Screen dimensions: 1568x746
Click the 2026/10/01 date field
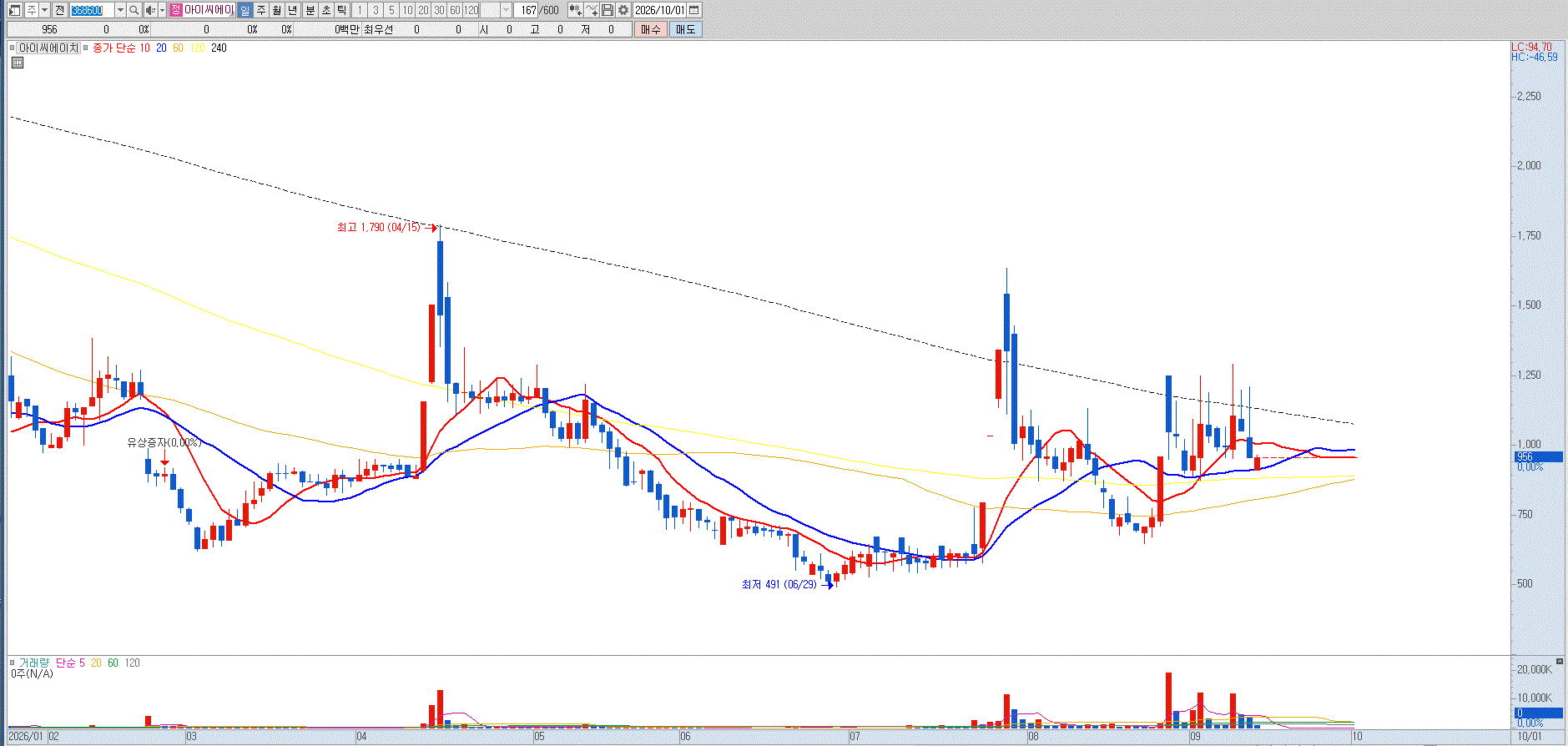[660, 10]
